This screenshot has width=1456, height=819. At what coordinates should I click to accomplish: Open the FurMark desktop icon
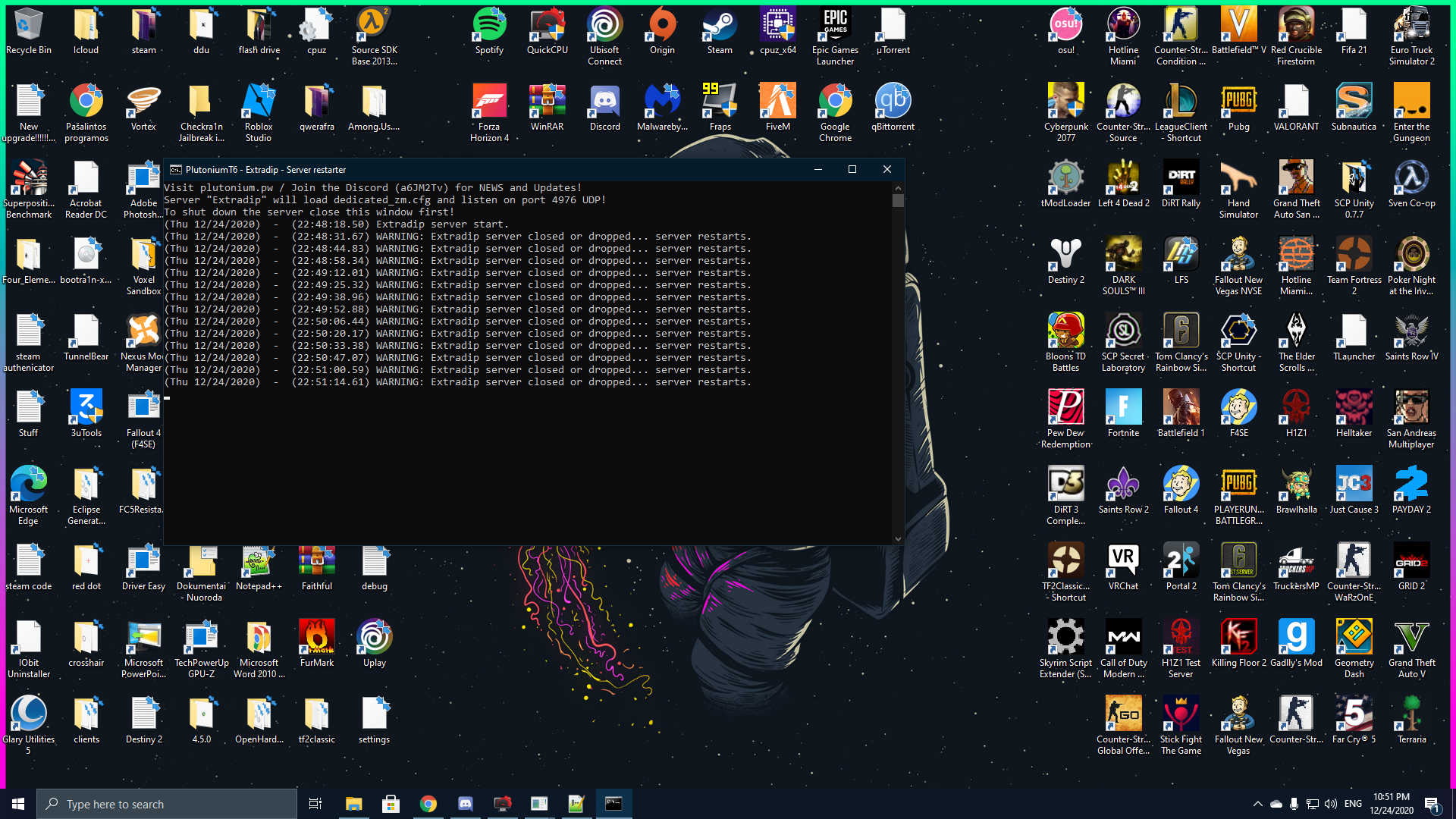tap(316, 645)
